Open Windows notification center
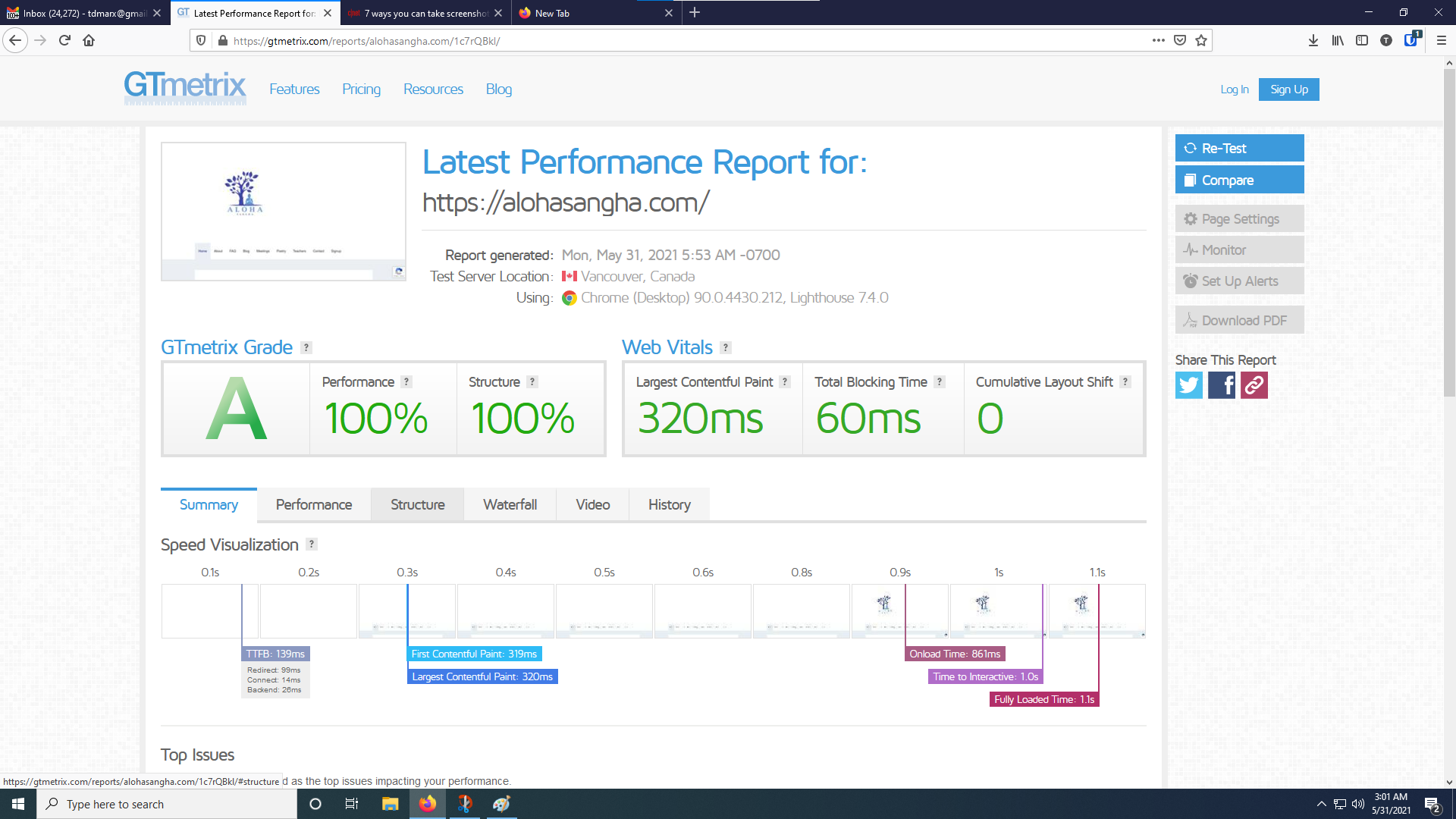This screenshot has width=1456, height=819. pyautogui.click(x=1432, y=805)
